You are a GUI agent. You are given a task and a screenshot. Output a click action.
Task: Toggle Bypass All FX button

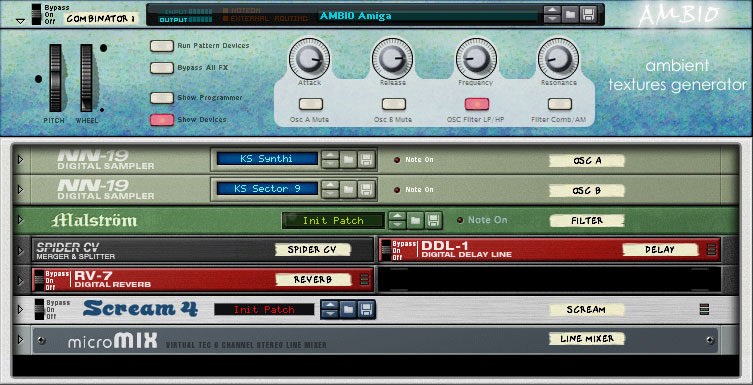162,68
